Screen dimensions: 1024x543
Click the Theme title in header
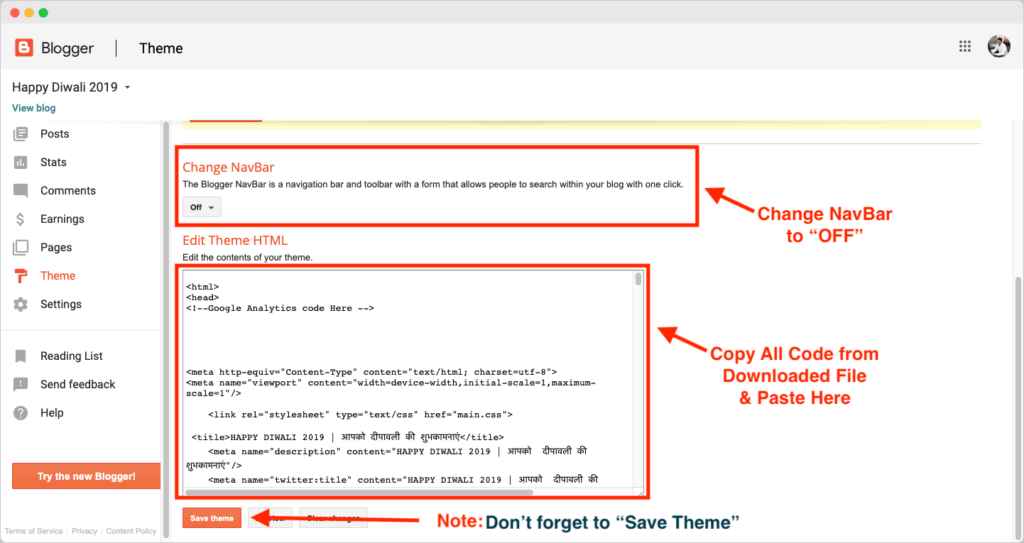click(161, 48)
